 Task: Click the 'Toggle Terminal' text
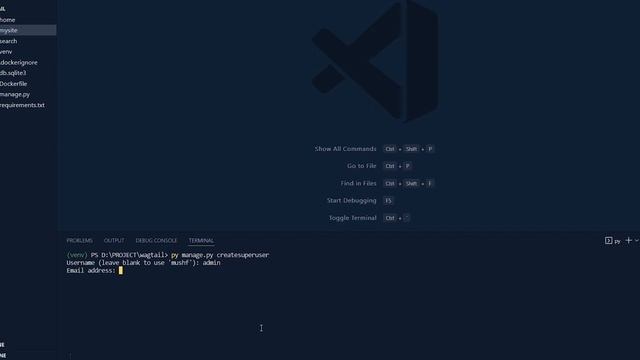coord(353,218)
